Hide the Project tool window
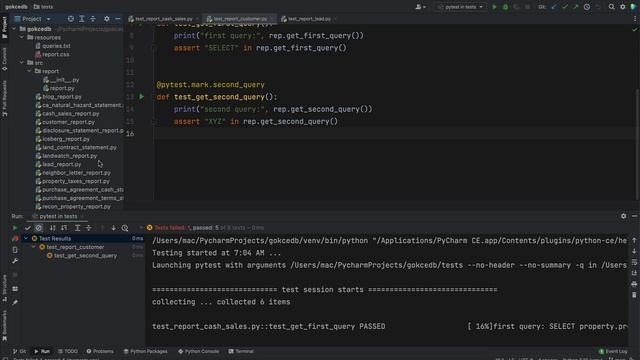 (118, 19)
